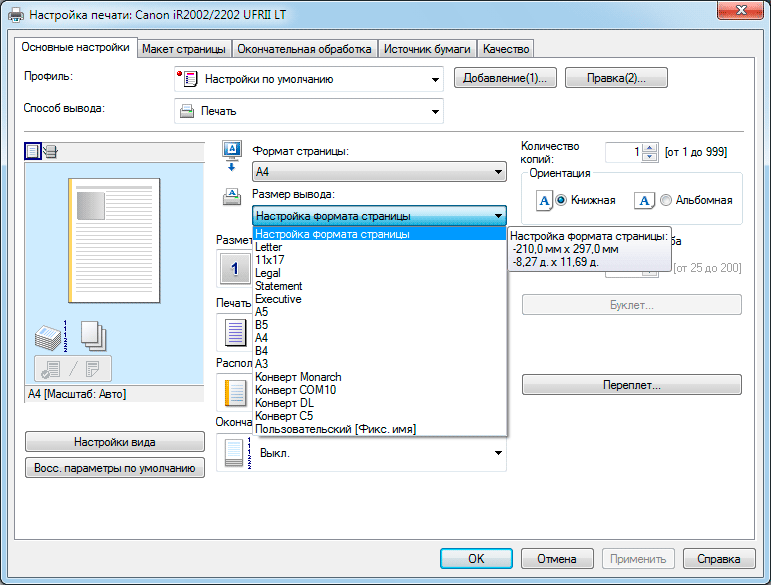
Task: Click the disabled Буклет... button
Action: (631, 305)
